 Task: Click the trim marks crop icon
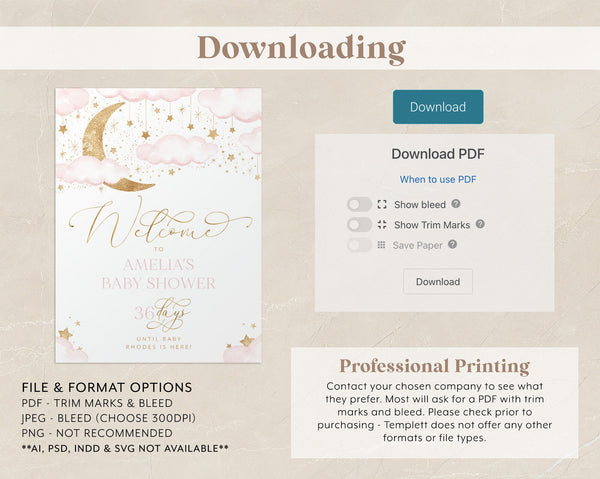382,225
